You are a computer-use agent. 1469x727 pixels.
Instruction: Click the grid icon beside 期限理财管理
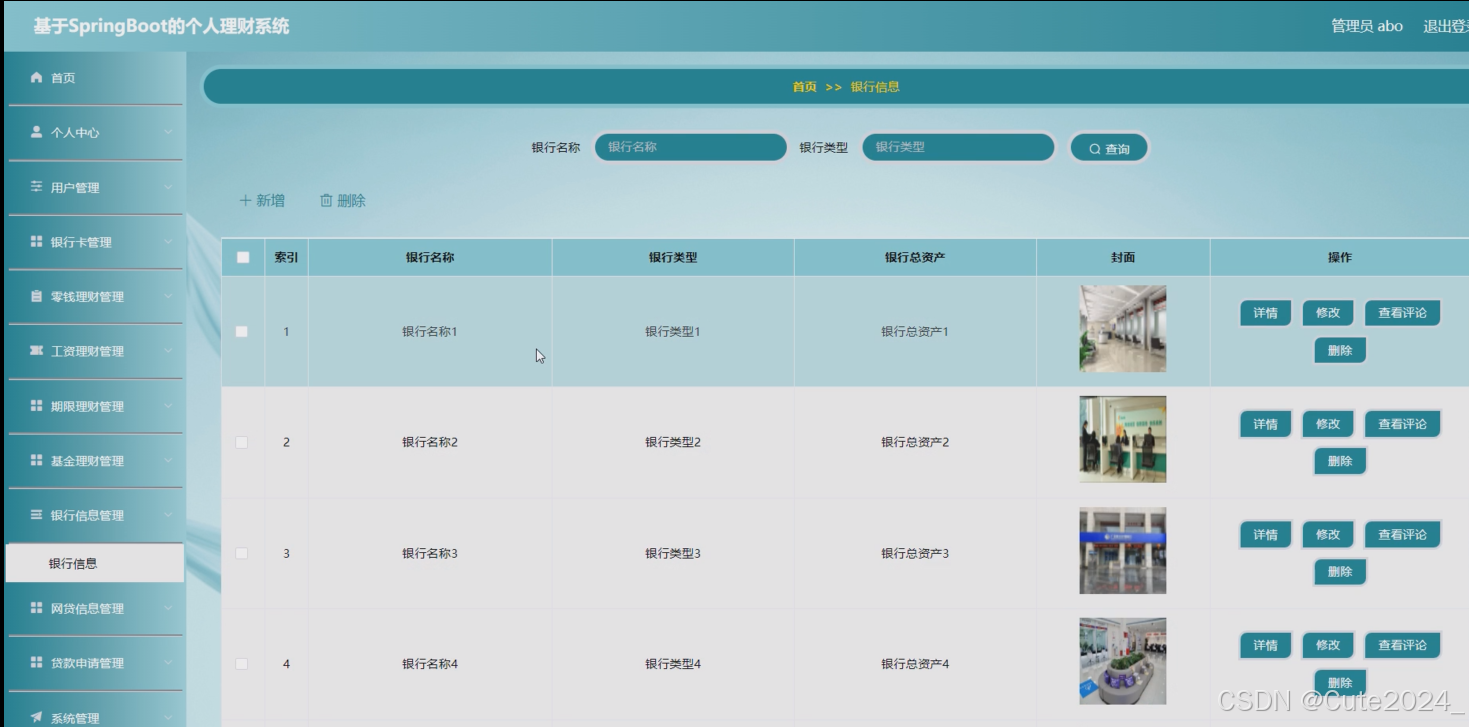37,406
